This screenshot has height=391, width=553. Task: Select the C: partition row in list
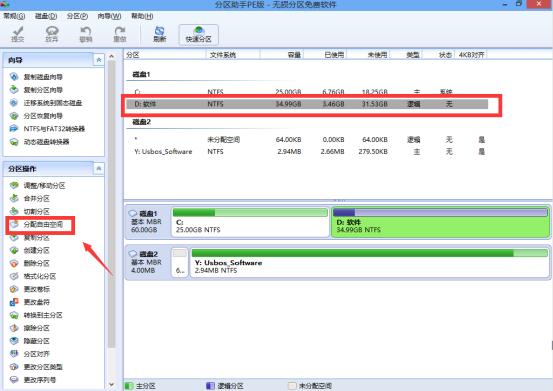[307, 92]
